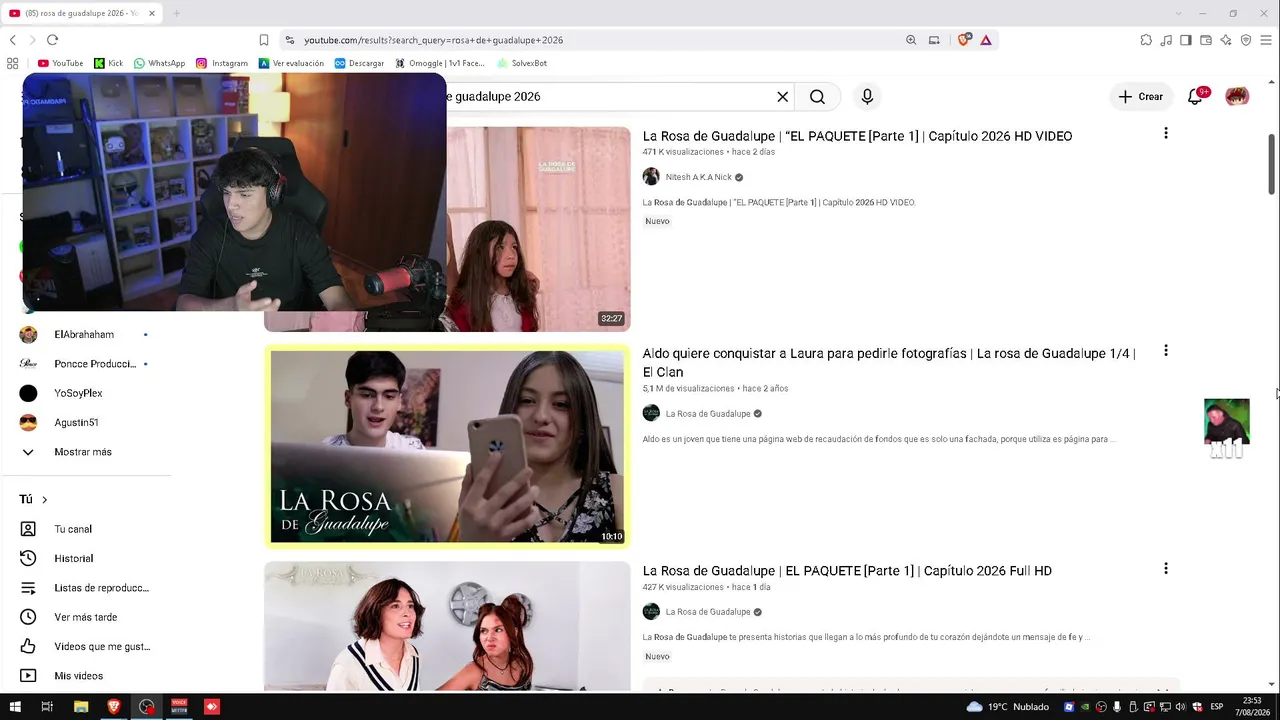This screenshot has height=720, width=1280.
Task: Open WhatsApp bookmark in bookmarks bar
Action: coord(159,63)
